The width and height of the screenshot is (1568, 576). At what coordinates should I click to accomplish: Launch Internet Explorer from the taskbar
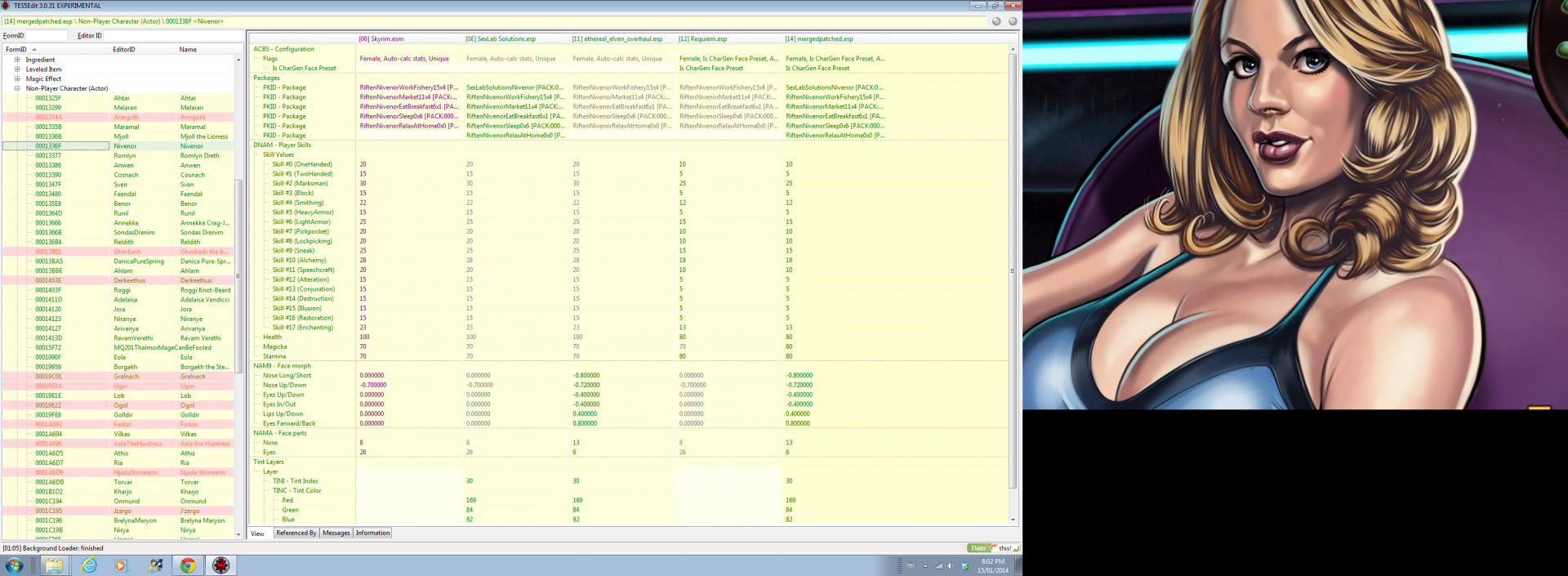tap(89, 565)
